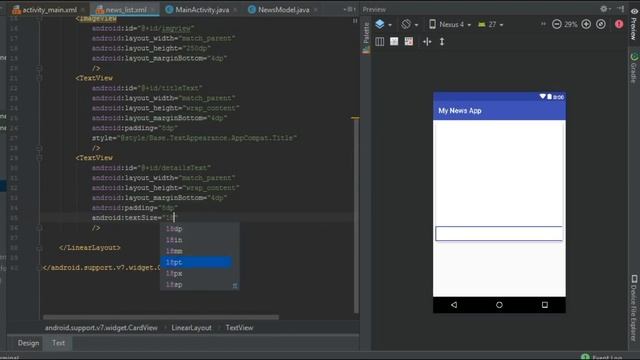The image size is (640, 360).
Task: Click the closing </LinearLayout> tag
Action: point(90,248)
